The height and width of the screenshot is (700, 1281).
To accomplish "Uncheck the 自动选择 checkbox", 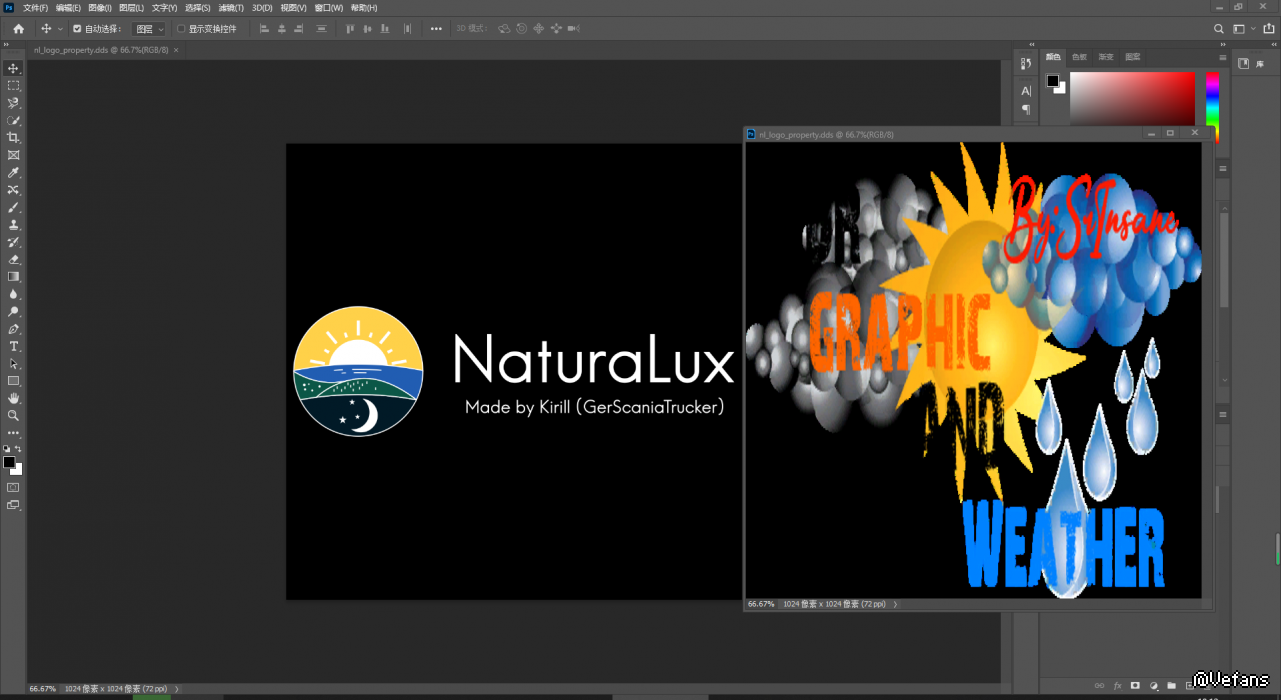I will [x=77, y=29].
